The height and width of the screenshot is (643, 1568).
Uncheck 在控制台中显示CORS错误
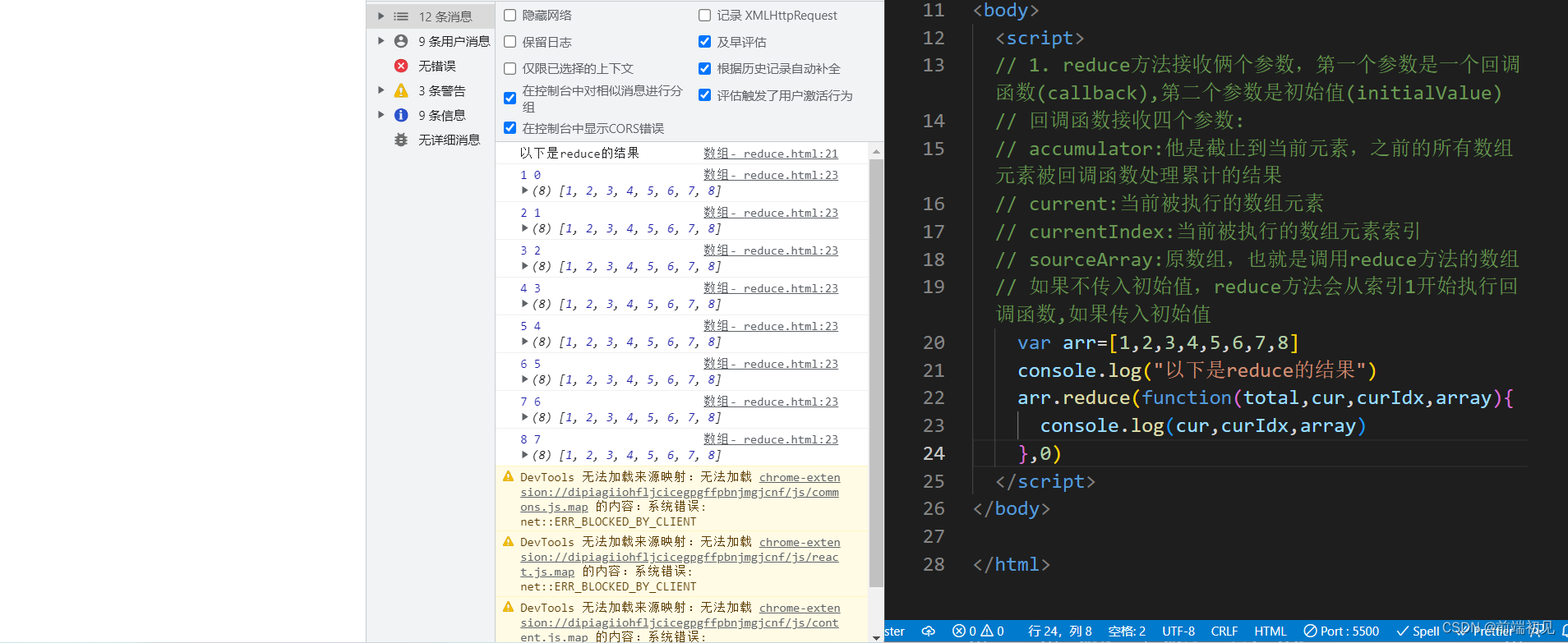[510, 128]
